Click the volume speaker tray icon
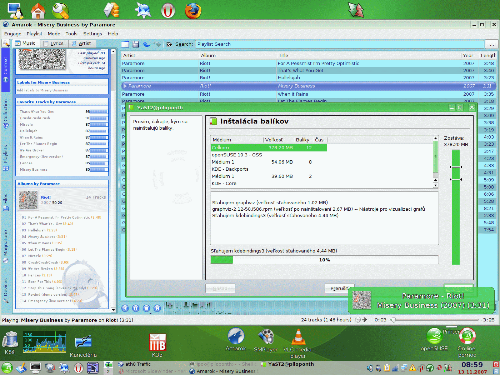500x375 pixels. [370, 368]
